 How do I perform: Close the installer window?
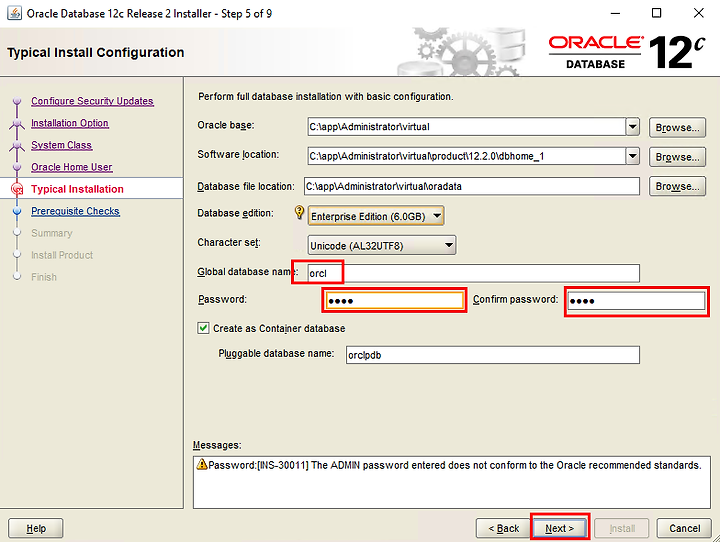698,13
